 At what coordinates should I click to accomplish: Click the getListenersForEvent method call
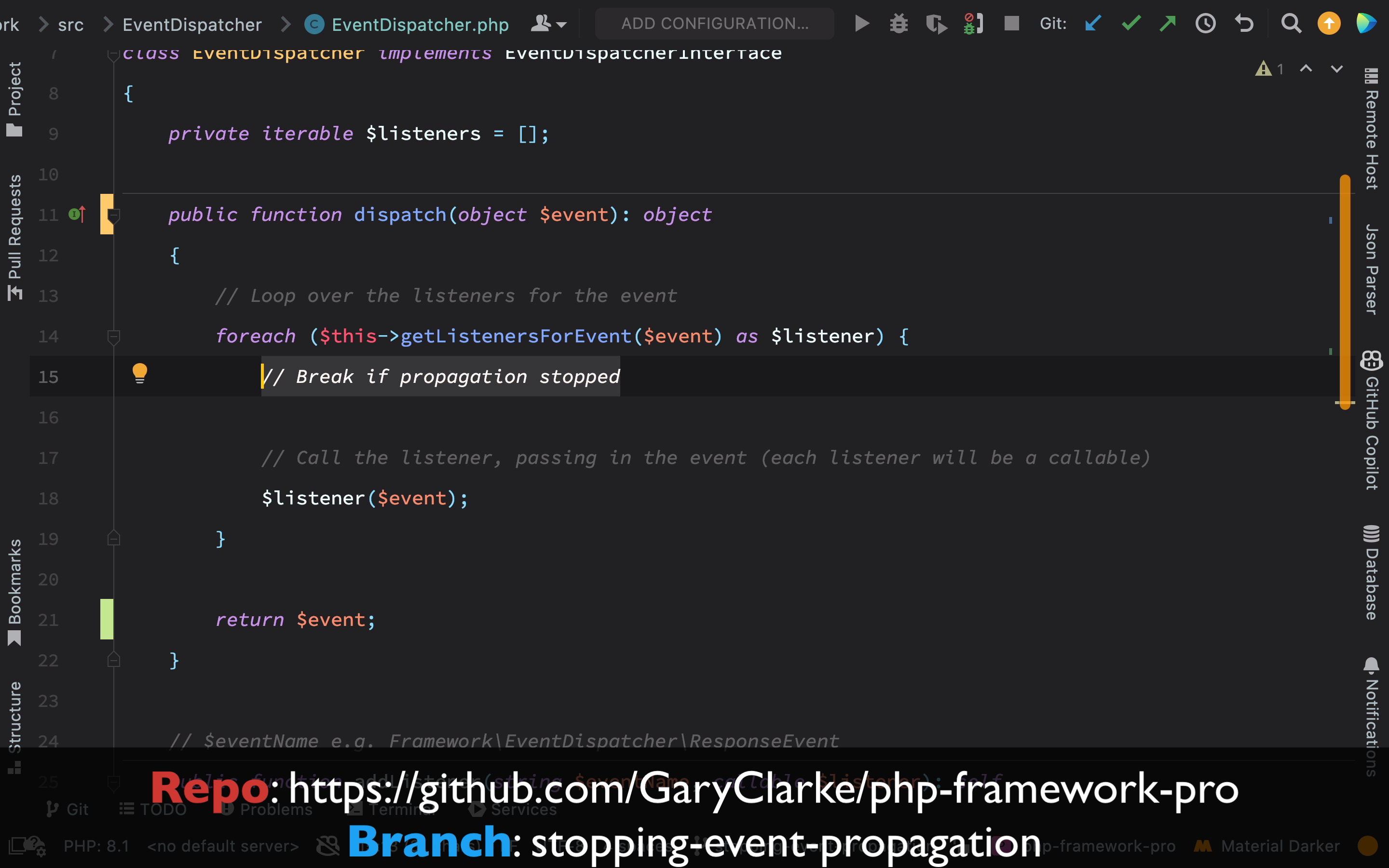[x=516, y=336]
